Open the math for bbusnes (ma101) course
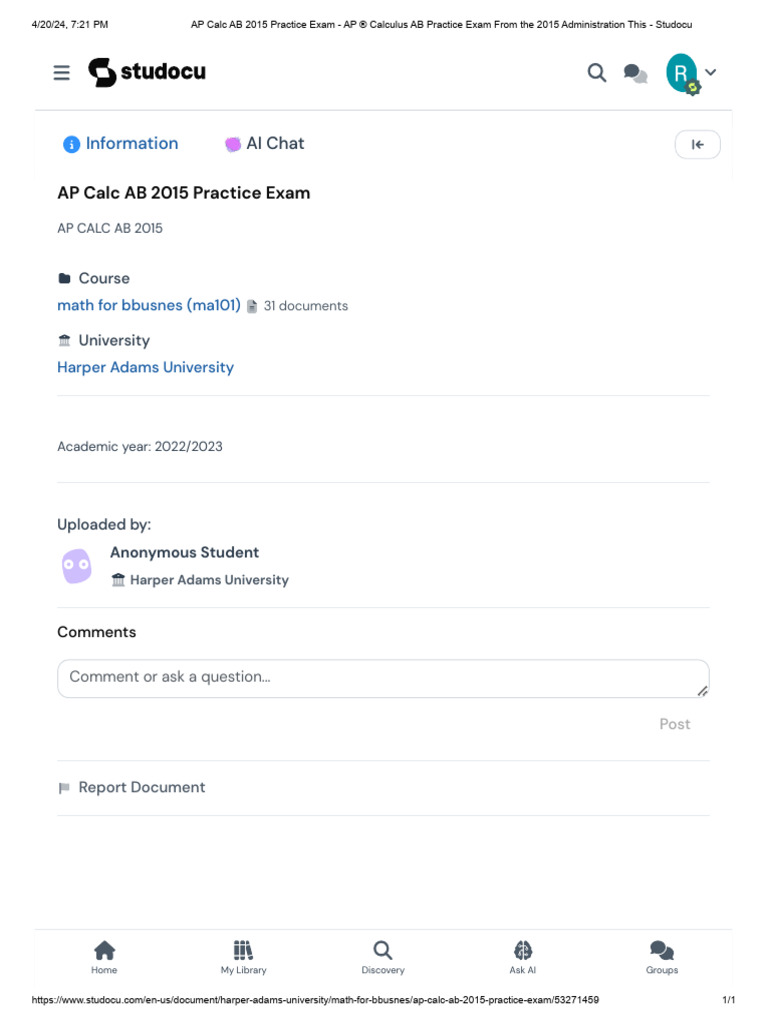The height and width of the screenshot is (1024, 768). click(149, 305)
